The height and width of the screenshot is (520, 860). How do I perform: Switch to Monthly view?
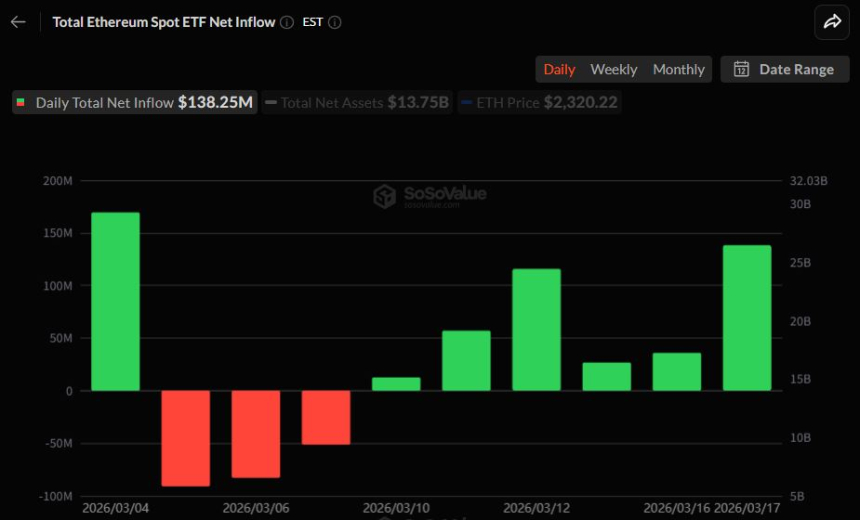(x=678, y=69)
